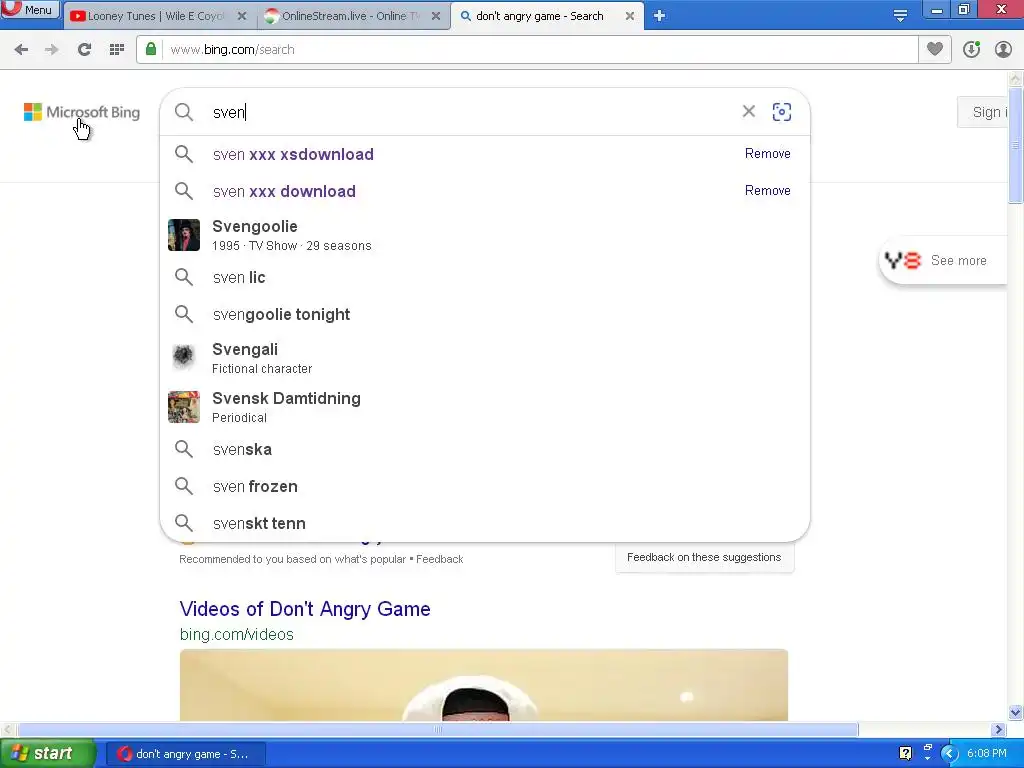Click the Microsoft Bing logo
Image resolution: width=1024 pixels, height=768 pixels.
(82, 112)
